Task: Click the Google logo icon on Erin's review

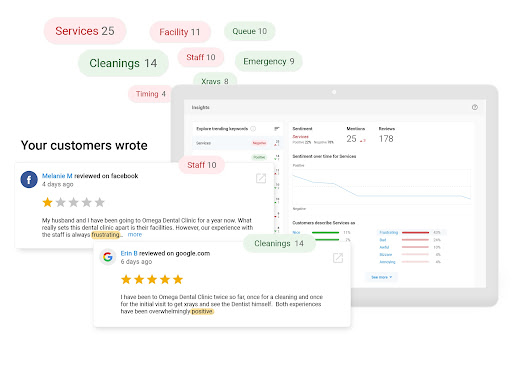Action: pos(108,257)
